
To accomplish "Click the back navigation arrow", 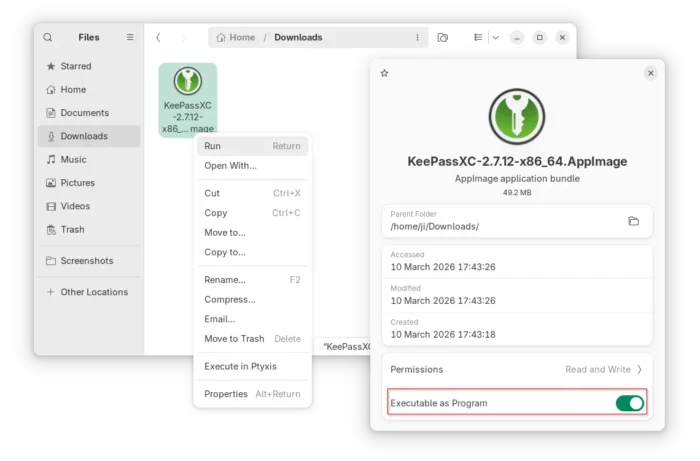I will pos(158,37).
